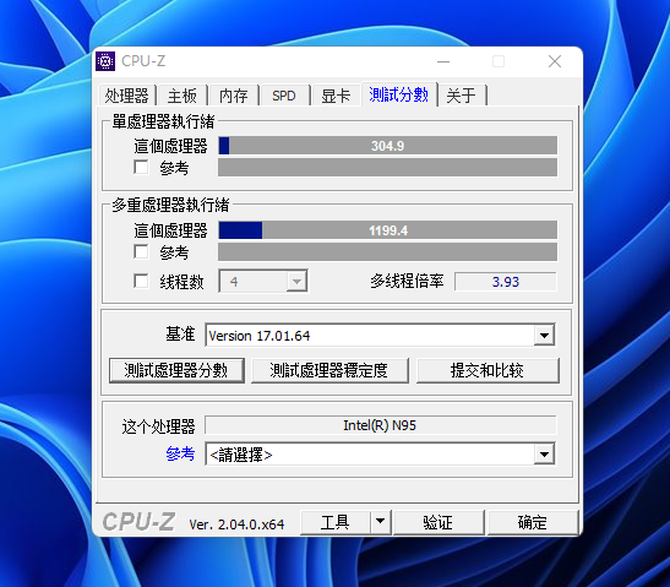The height and width of the screenshot is (587, 670).
Task: Click the multi-thread score bar 1199.4
Action: point(387,230)
